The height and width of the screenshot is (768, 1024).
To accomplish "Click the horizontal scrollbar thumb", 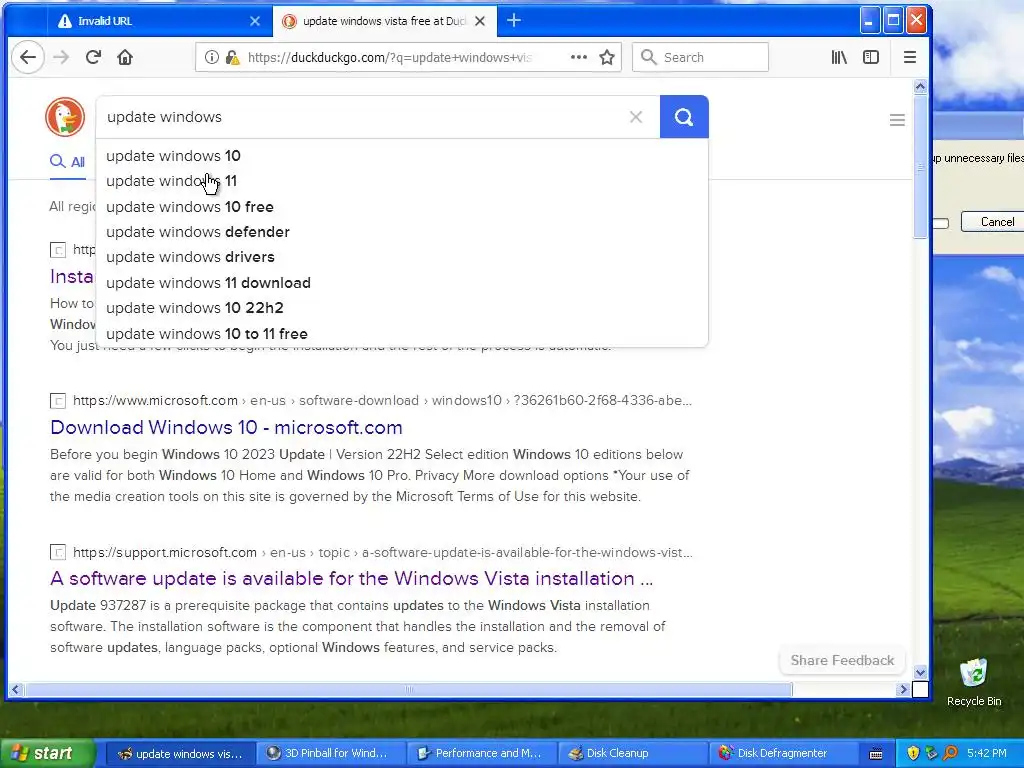I will pyautogui.click(x=408, y=689).
